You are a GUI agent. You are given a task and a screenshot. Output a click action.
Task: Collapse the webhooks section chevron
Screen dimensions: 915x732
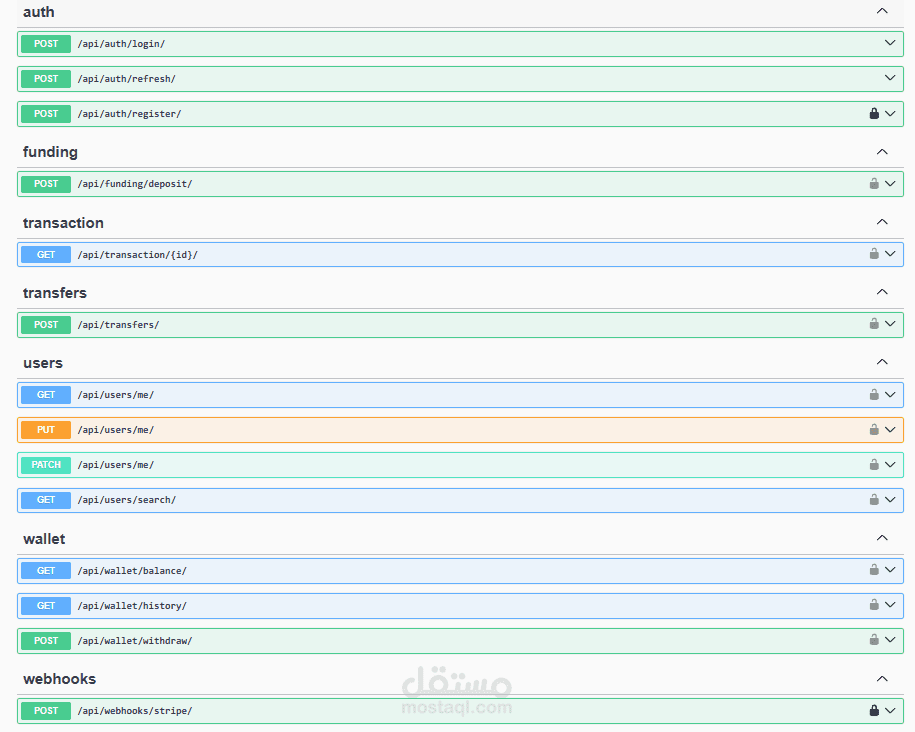[x=882, y=679]
